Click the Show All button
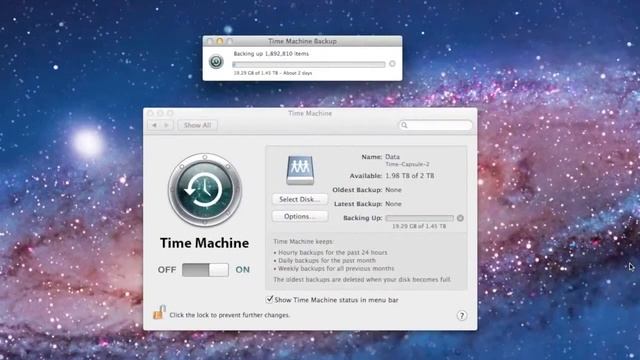 pyautogui.click(x=198, y=125)
